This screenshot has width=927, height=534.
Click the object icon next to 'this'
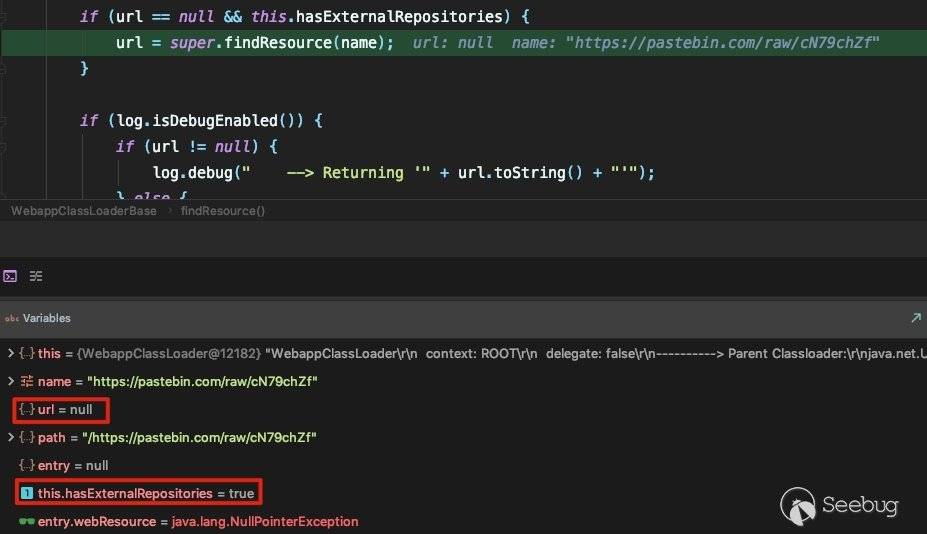point(27,354)
